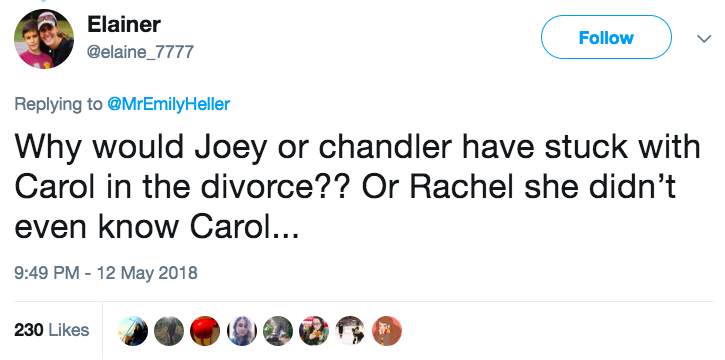Screen dimensions: 725x360
Task: Click the waterfall scene liker avatar
Action: coord(278,331)
